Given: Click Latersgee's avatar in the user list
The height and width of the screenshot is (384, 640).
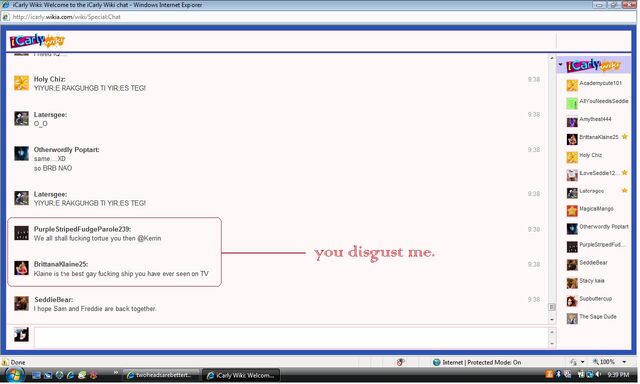Looking at the screenshot, I should [572, 193].
